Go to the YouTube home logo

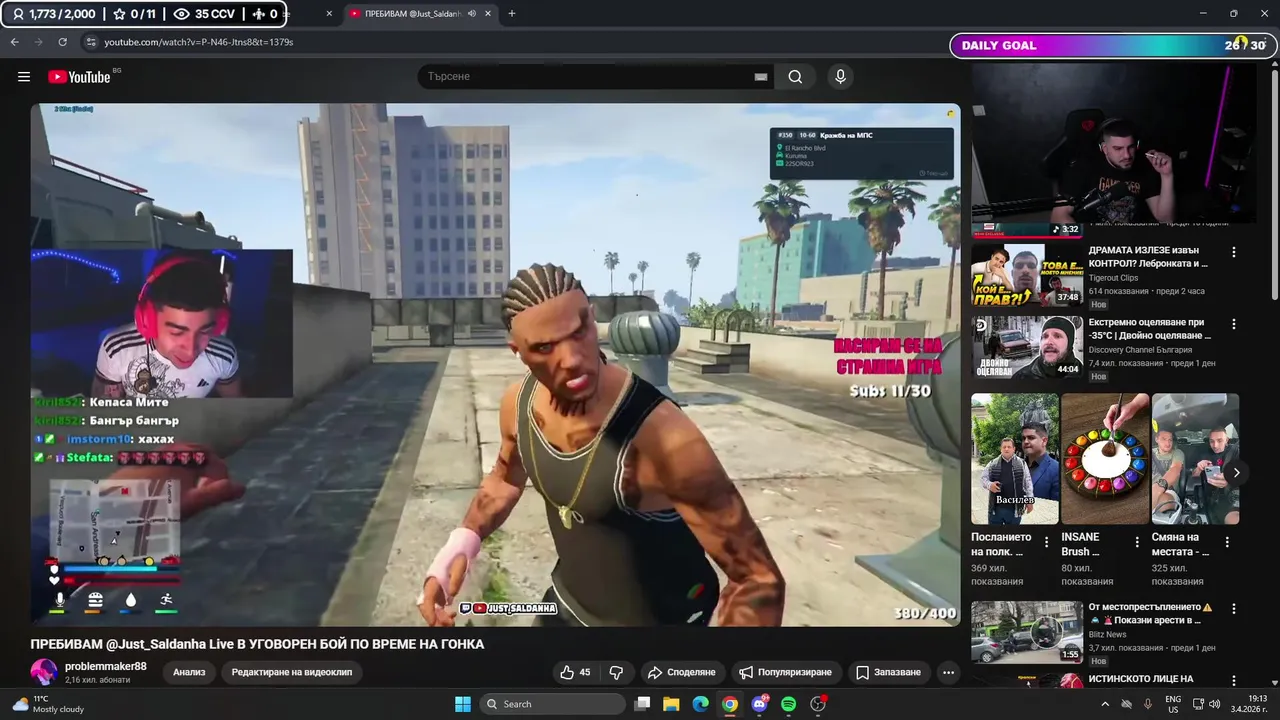(79, 77)
